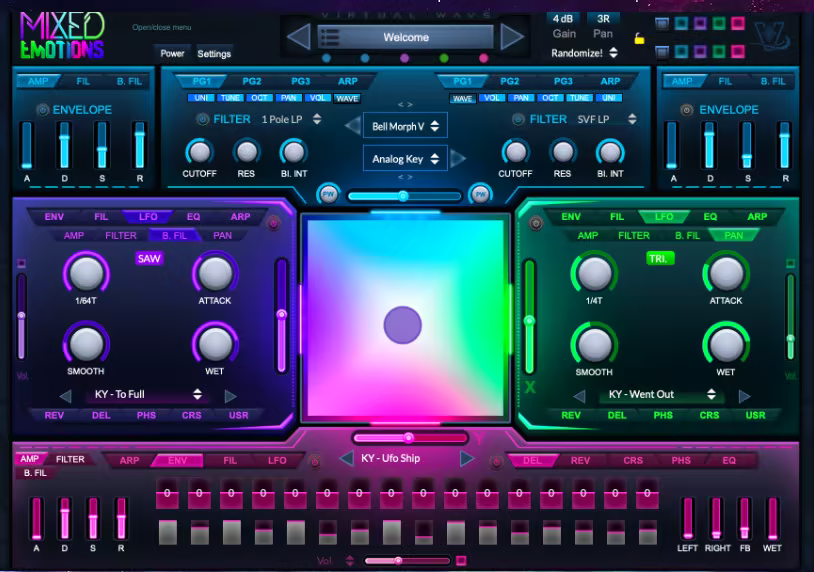Click Open/close menu text
The height and width of the screenshot is (572, 814).
tap(161, 27)
